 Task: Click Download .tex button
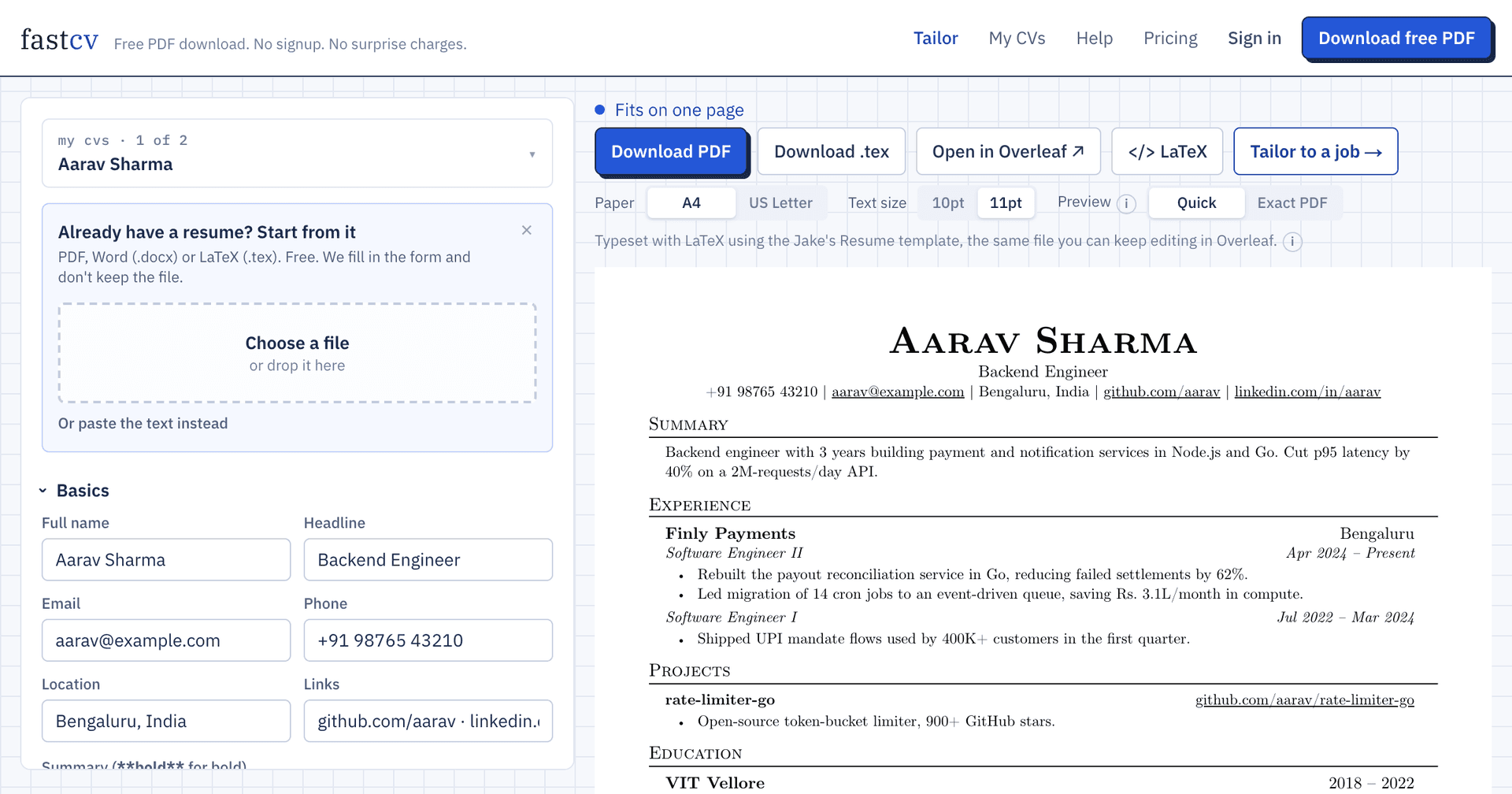click(832, 151)
